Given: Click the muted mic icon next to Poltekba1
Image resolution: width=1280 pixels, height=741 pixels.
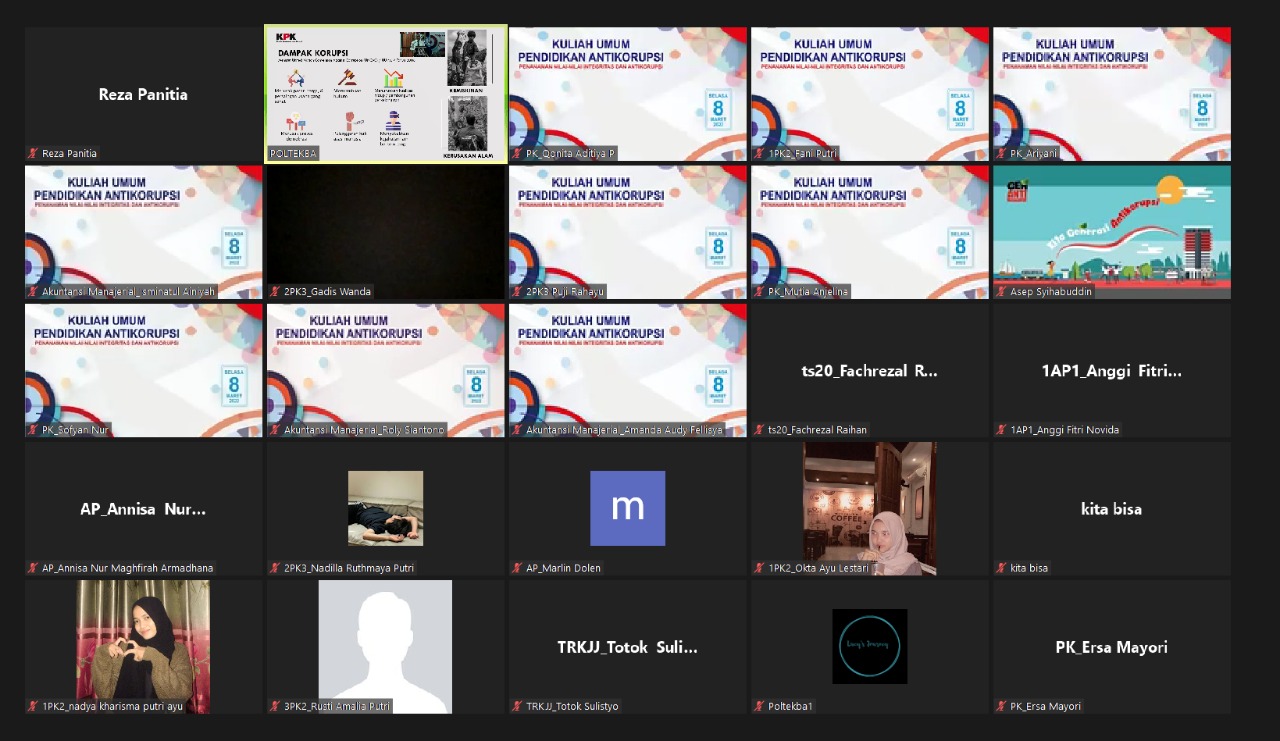Looking at the screenshot, I should (x=759, y=706).
